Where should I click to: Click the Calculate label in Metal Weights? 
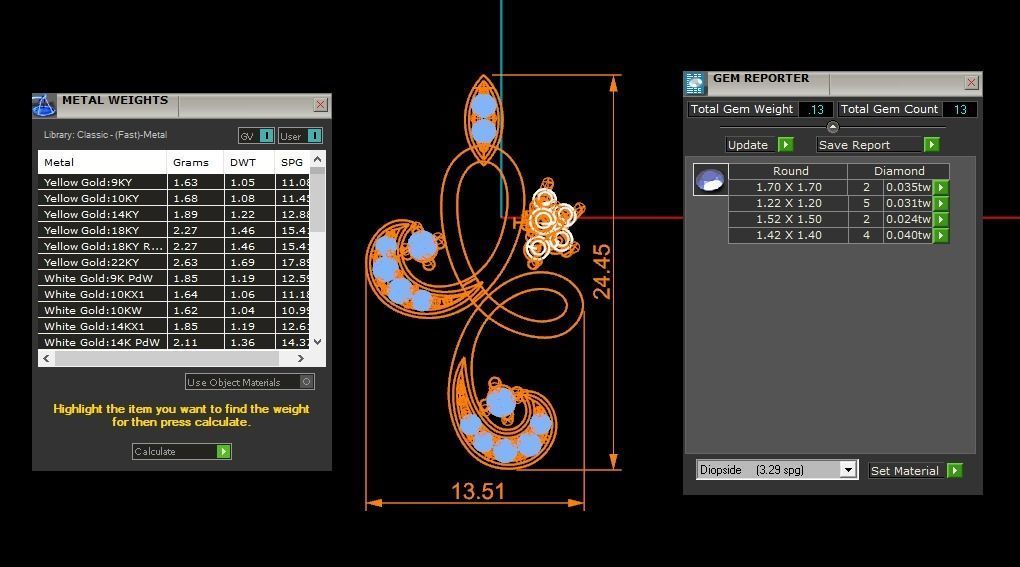click(x=155, y=451)
